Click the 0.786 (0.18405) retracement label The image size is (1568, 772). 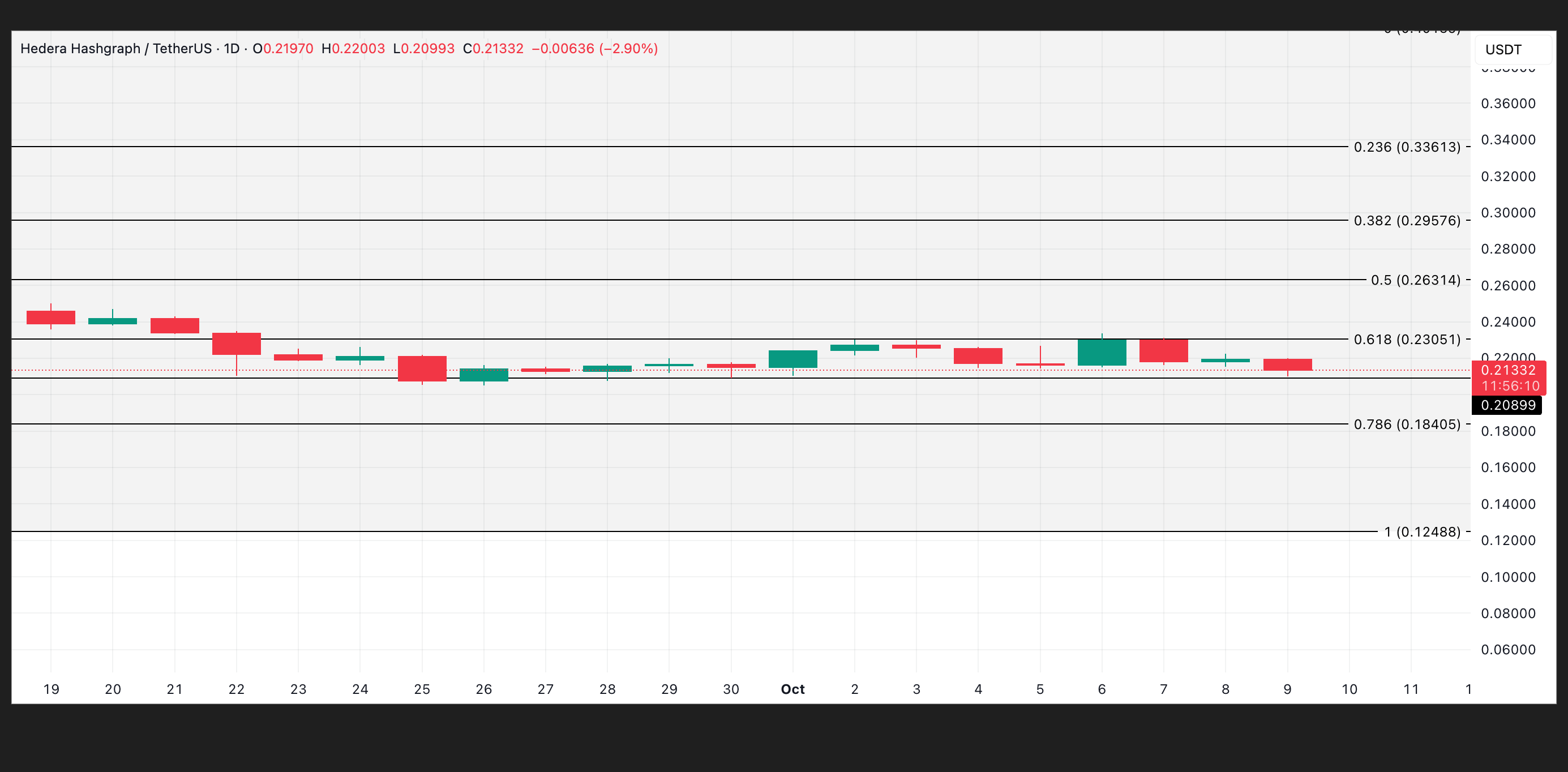[x=1406, y=424]
